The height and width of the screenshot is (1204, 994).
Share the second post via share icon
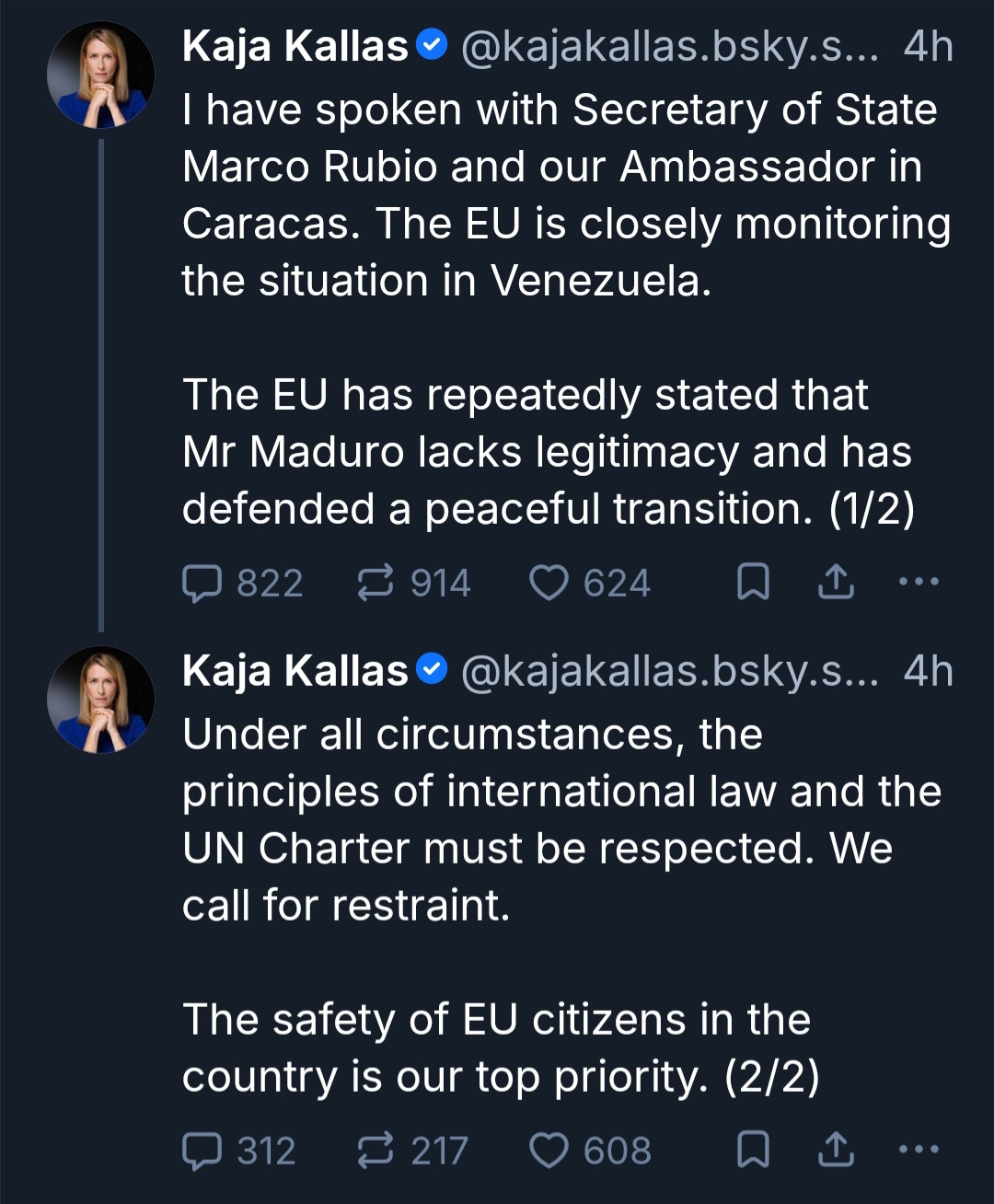[x=836, y=1151]
